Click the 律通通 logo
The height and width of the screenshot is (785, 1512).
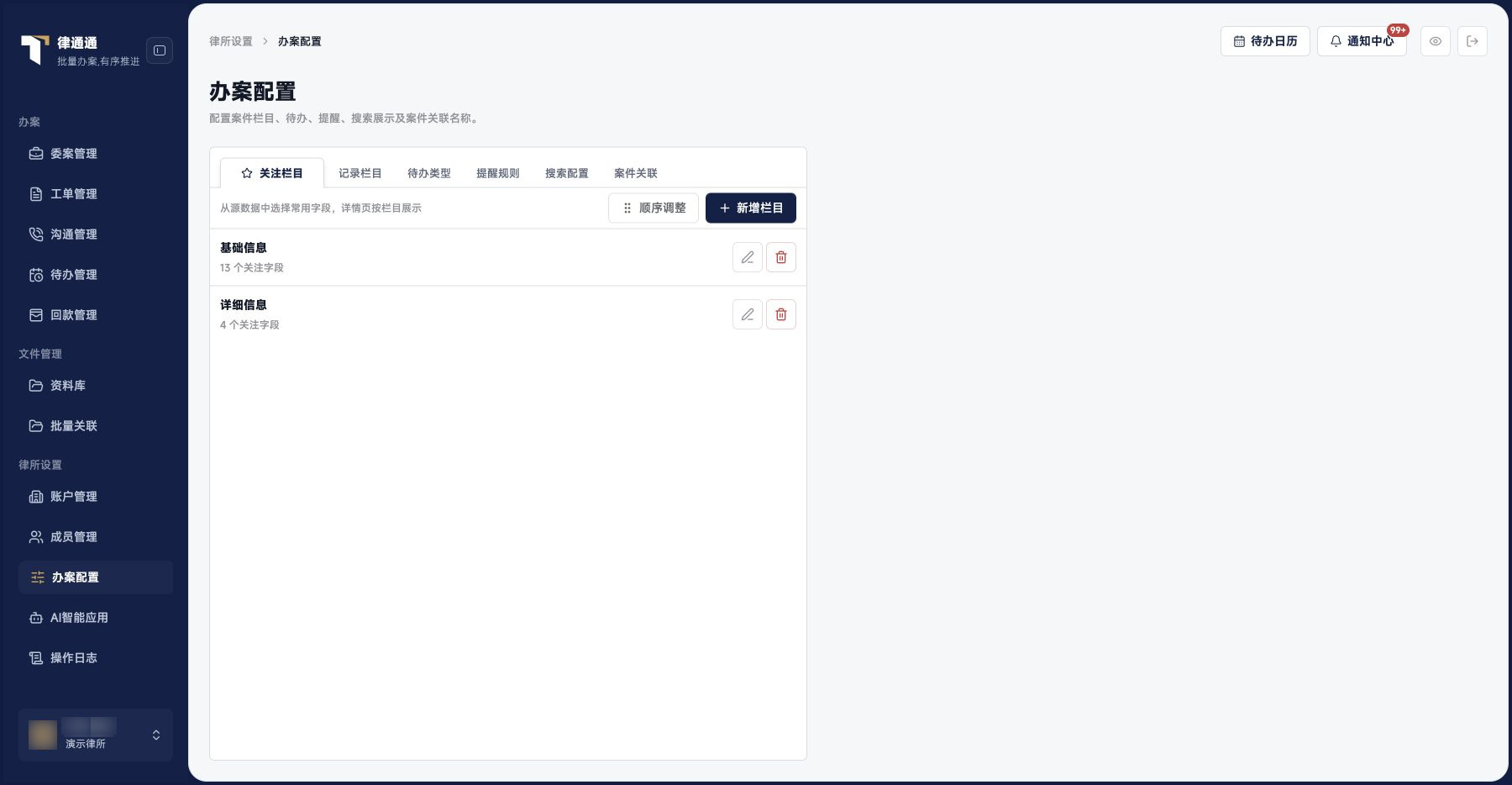(x=34, y=50)
